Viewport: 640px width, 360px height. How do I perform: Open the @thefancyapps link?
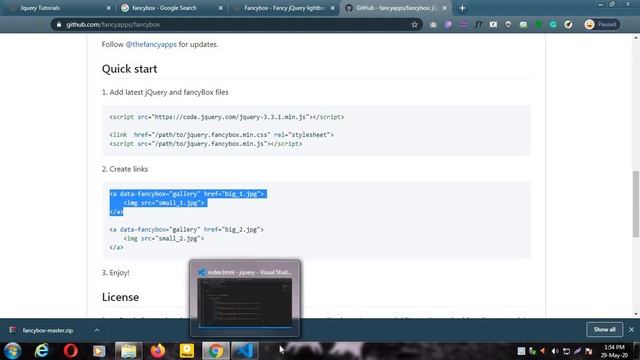point(151,44)
